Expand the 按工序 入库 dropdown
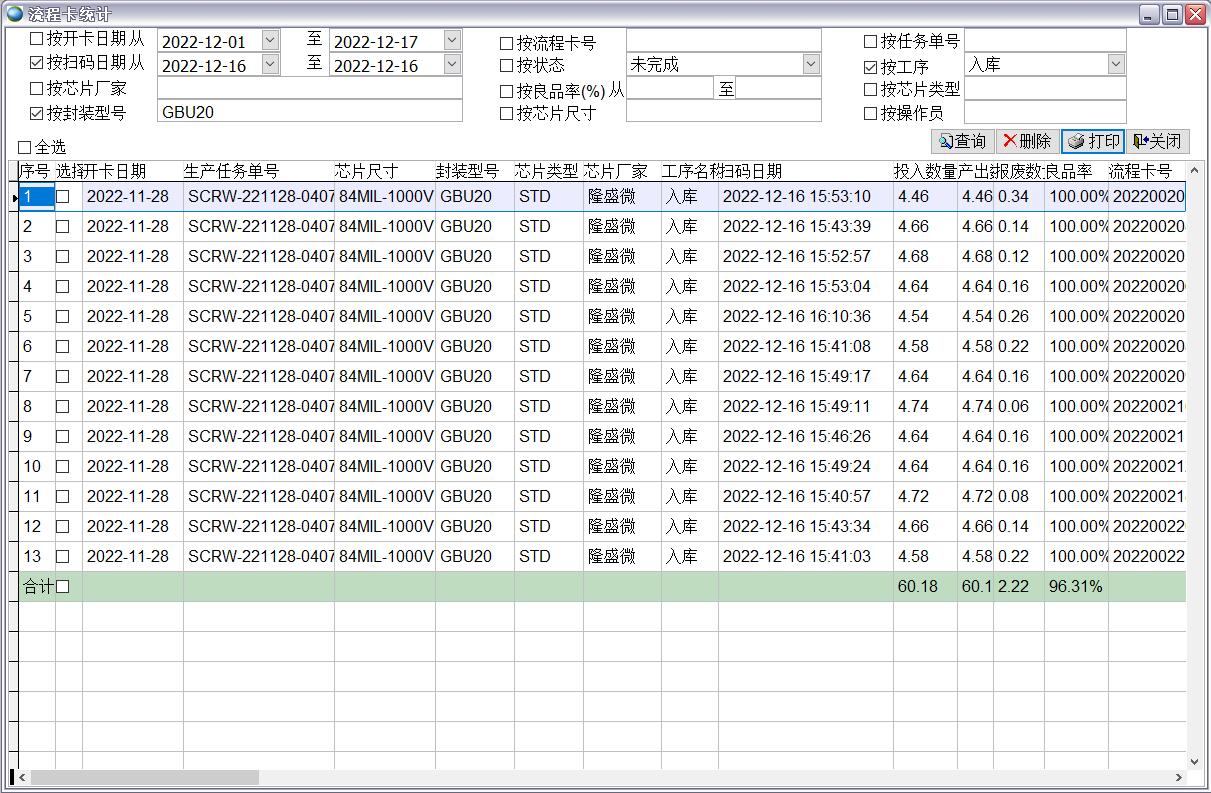This screenshot has height=793, width=1211. pyautogui.click(x=1116, y=64)
